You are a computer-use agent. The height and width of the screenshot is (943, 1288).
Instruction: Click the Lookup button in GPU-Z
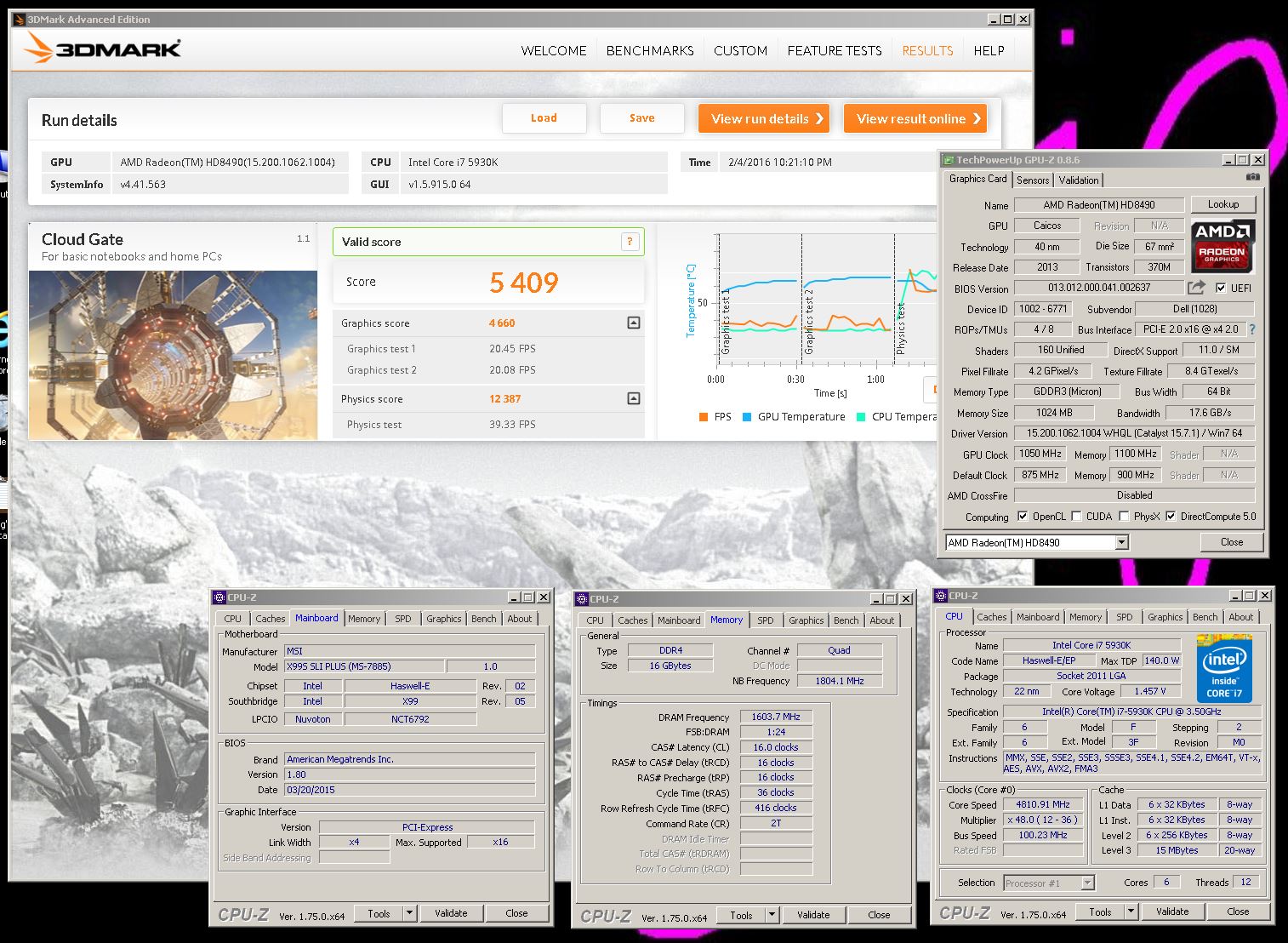[x=1223, y=204]
